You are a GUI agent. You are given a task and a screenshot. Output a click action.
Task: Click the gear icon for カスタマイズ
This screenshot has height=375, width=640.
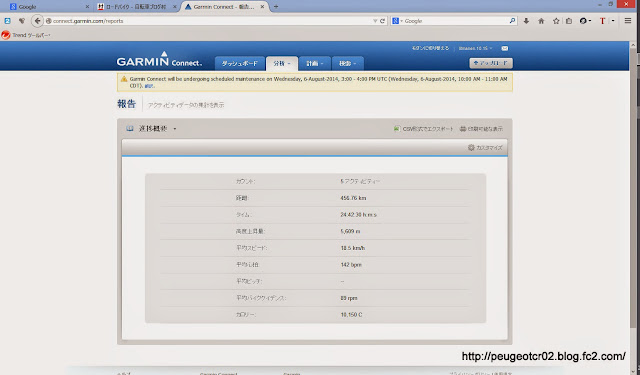pyautogui.click(x=471, y=147)
